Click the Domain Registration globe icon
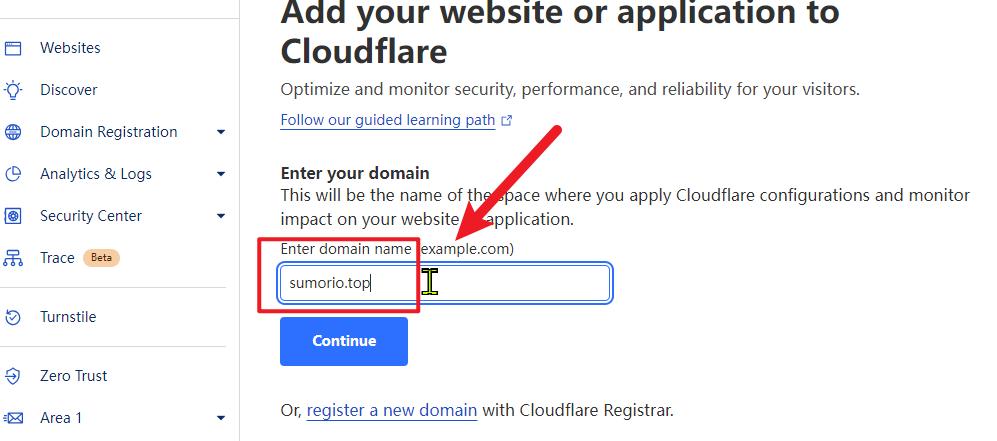997x441 pixels. click(13, 132)
